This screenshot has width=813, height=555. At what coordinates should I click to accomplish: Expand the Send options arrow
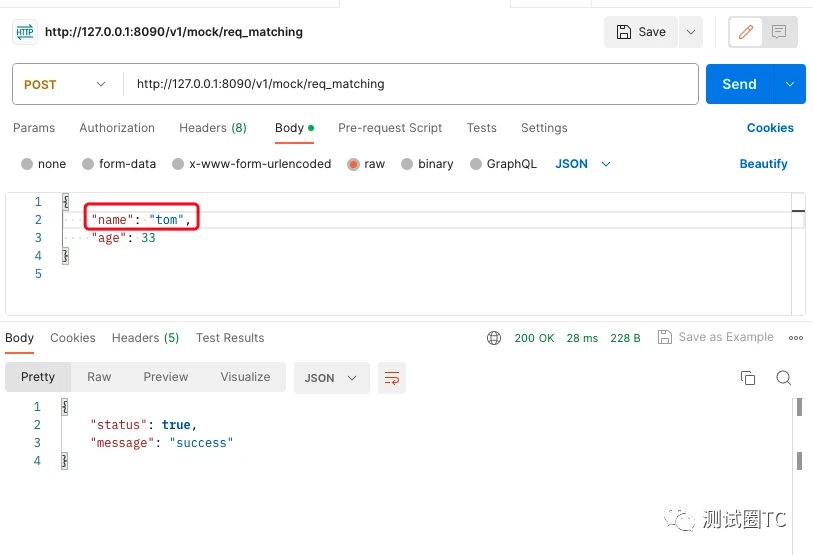pyautogui.click(x=790, y=84)
